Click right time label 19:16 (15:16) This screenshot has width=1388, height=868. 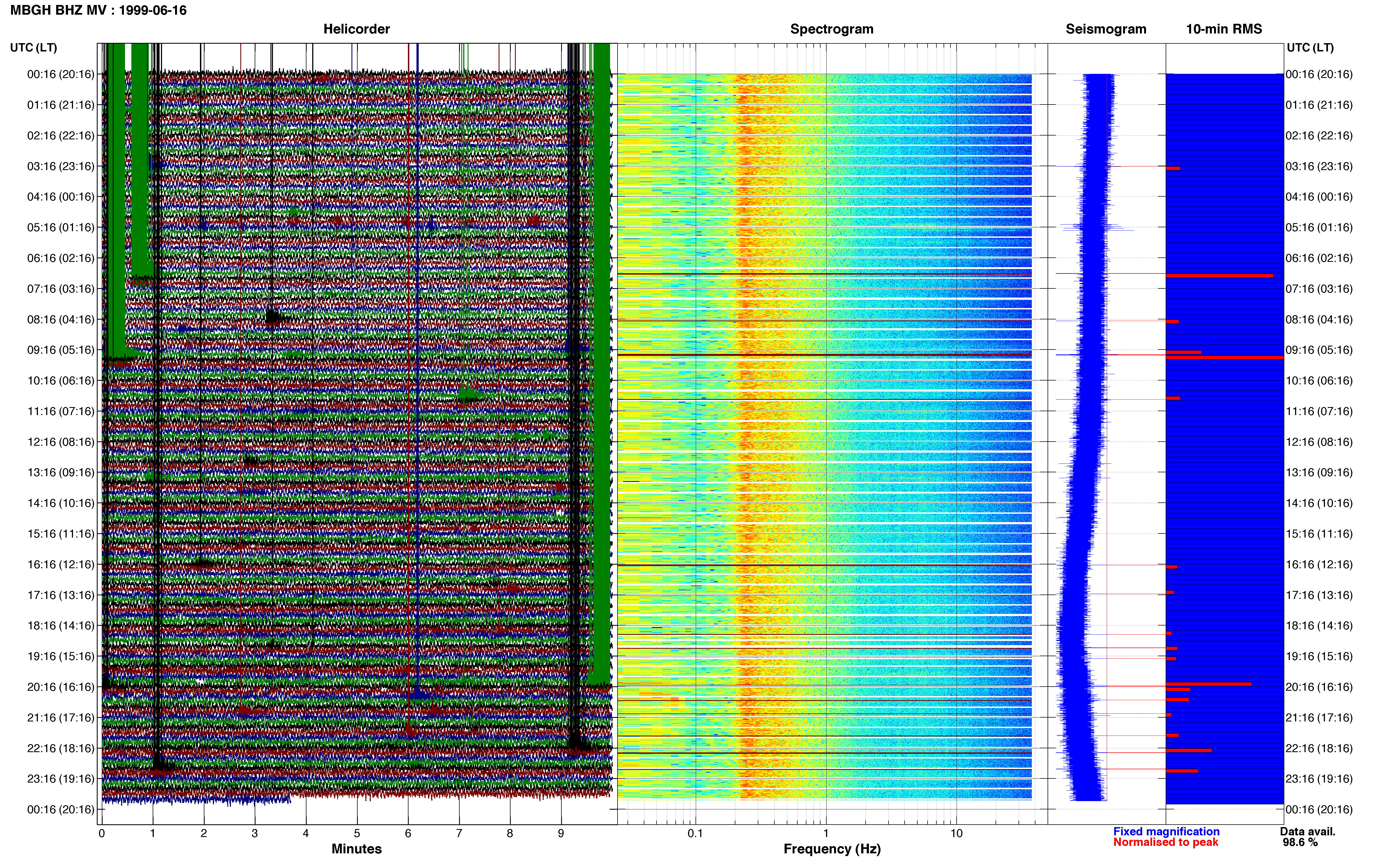coord(1319,656)
